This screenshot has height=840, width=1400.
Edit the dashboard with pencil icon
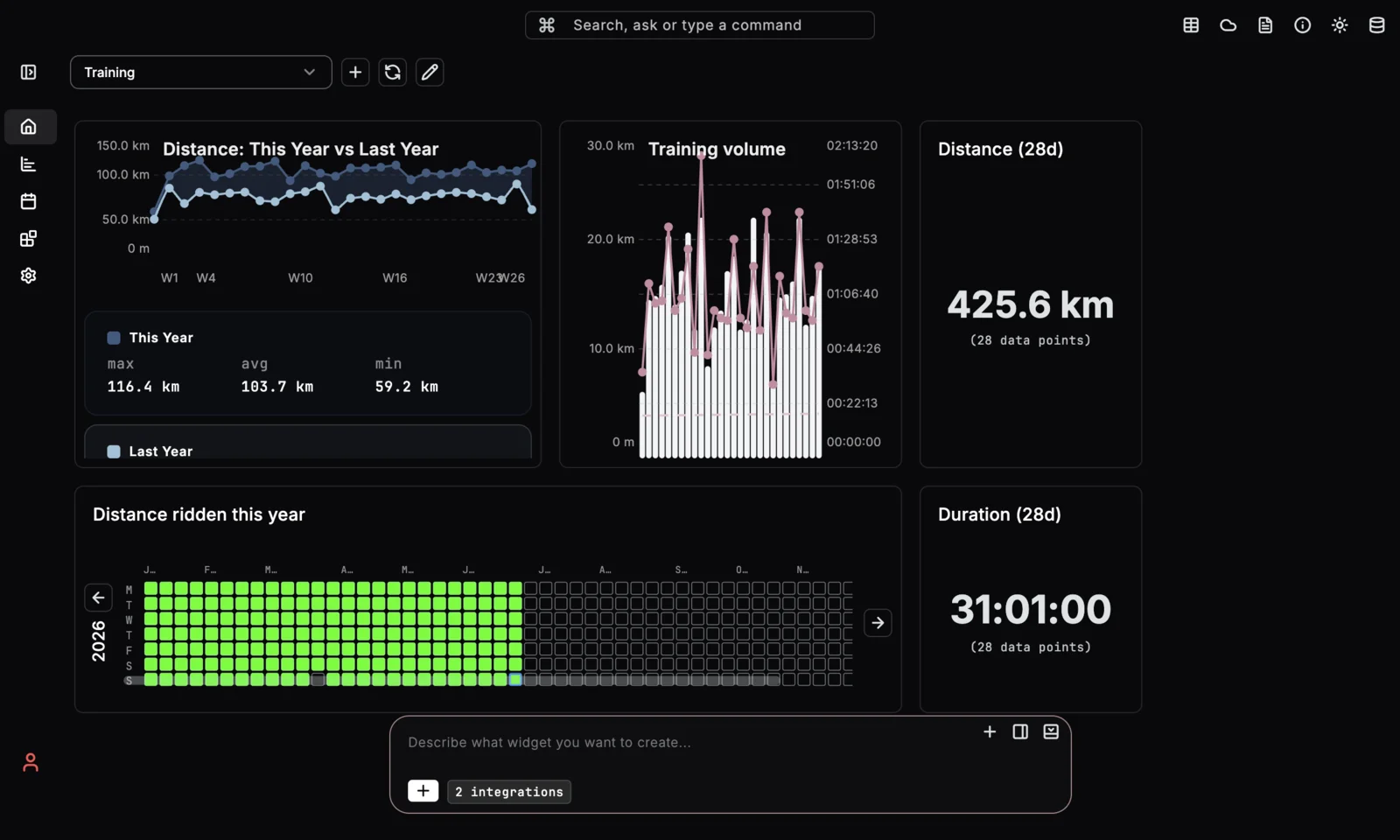430,73
